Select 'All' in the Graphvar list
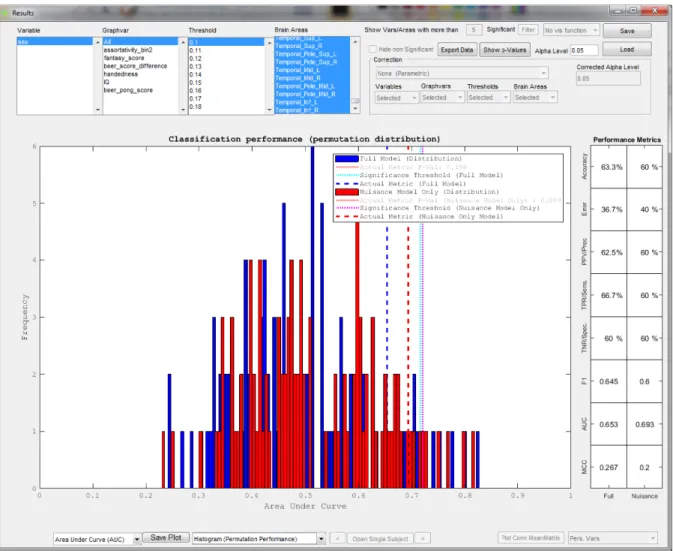The image size is (673, 551). pyautogui.click(x=140, y=42)
